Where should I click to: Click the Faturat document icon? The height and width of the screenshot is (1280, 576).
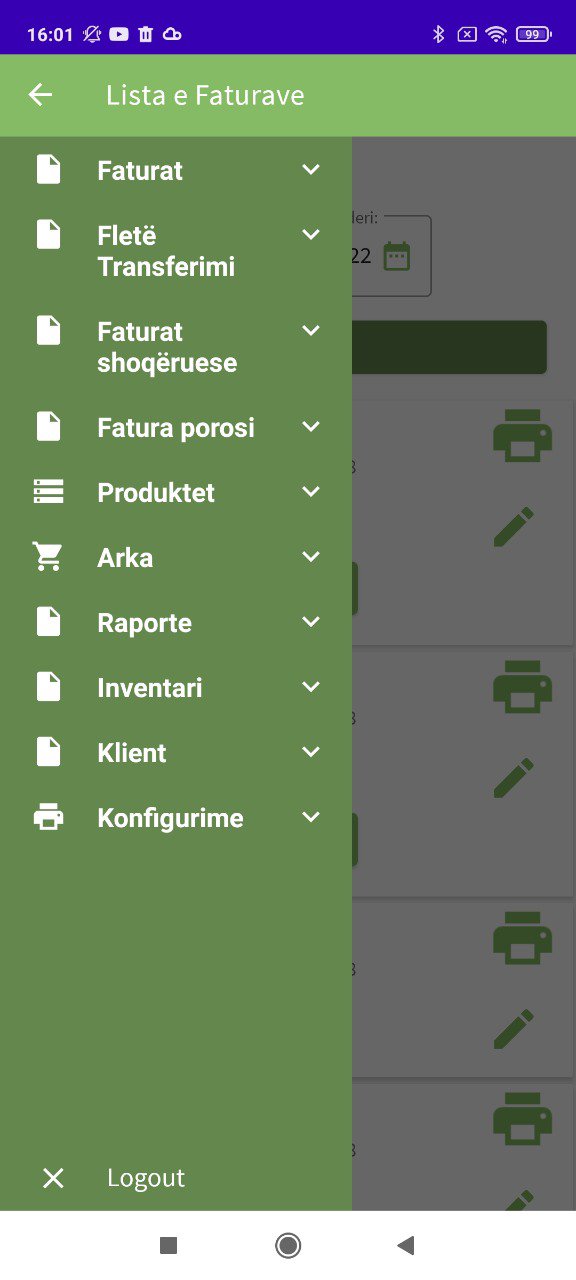(x=48, y=169)
